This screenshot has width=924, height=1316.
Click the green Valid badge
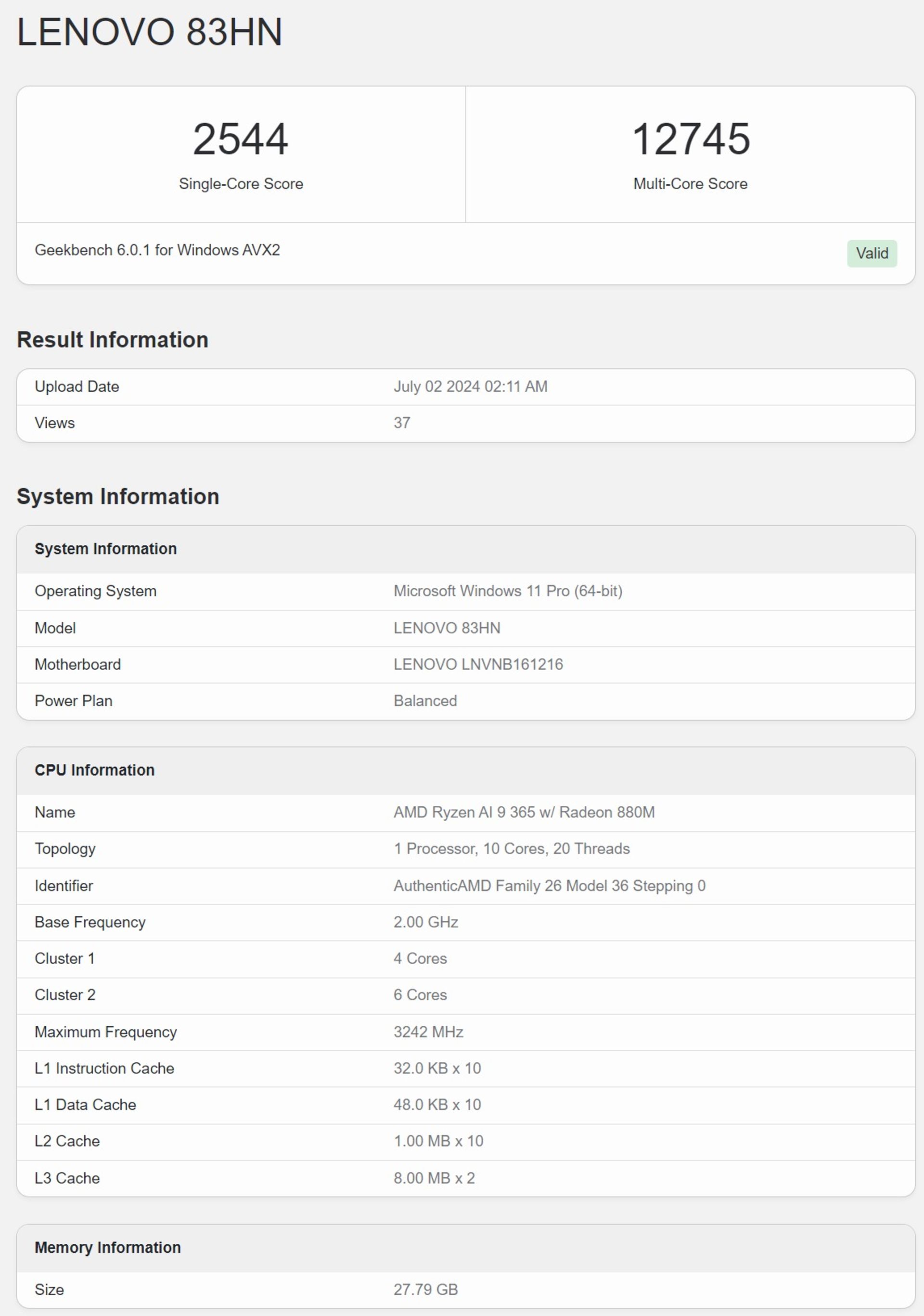[871, 253]
